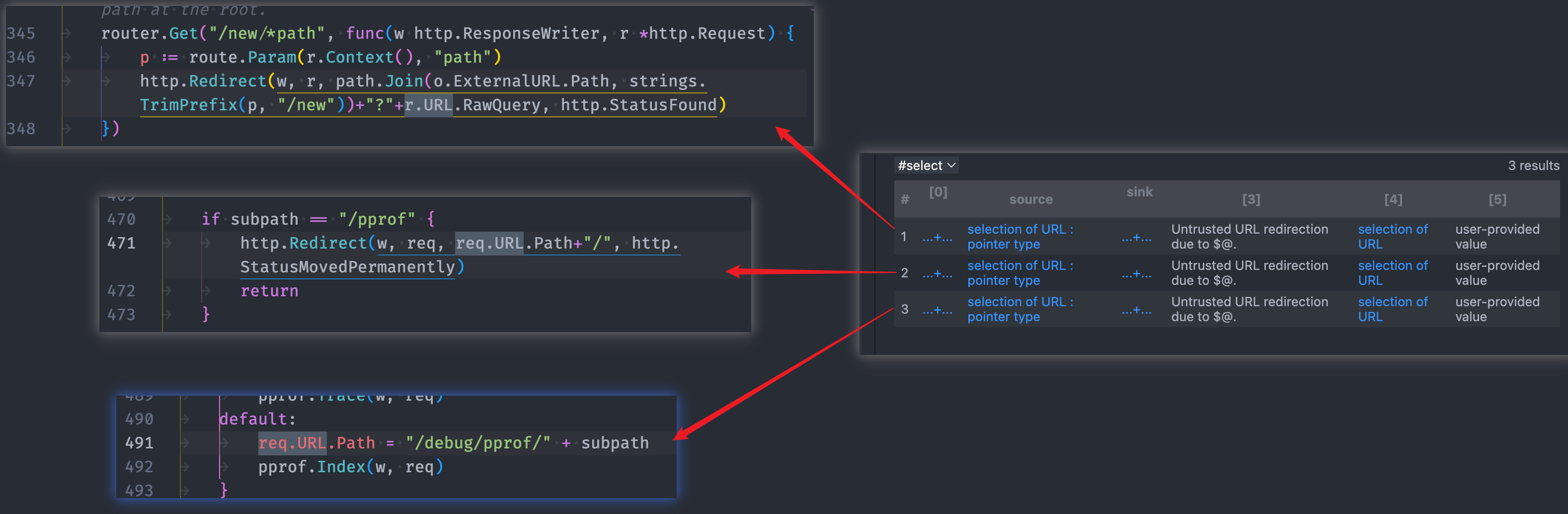Click the highlighted 'r.URL' before '.RawQuery'
The image size is (1568, 514).
point(429,105)
